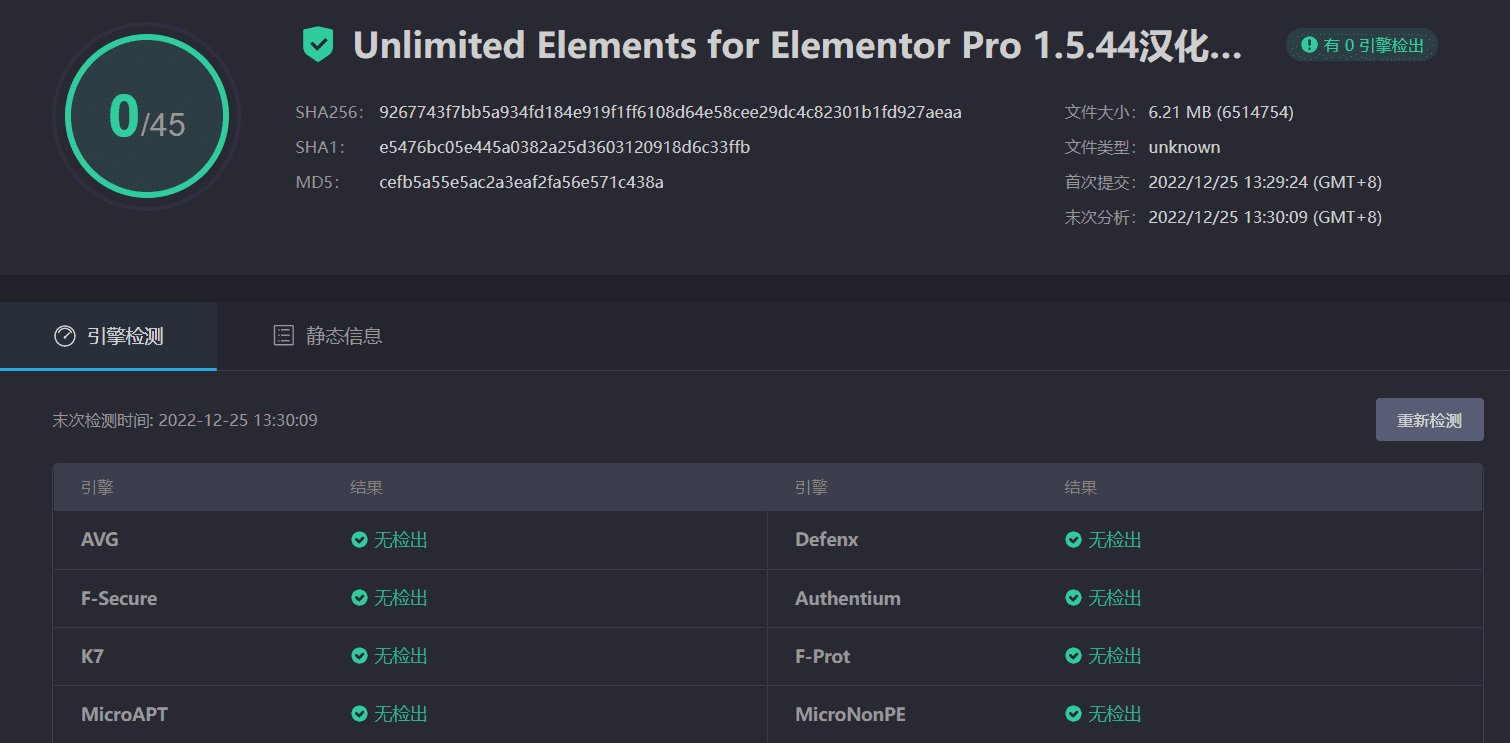The height and width of the screenshot is (743, 1510).
Task: Click the F-Secure engine name
Action: [x=119, y=598]
